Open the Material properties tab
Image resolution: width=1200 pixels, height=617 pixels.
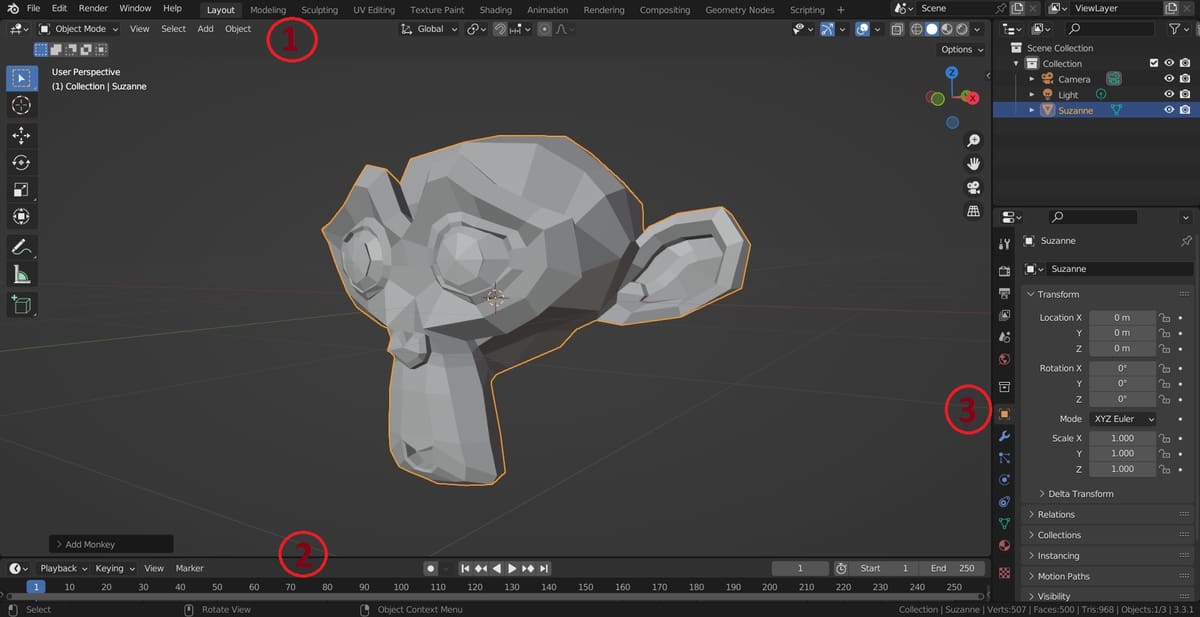[1004, 546]
